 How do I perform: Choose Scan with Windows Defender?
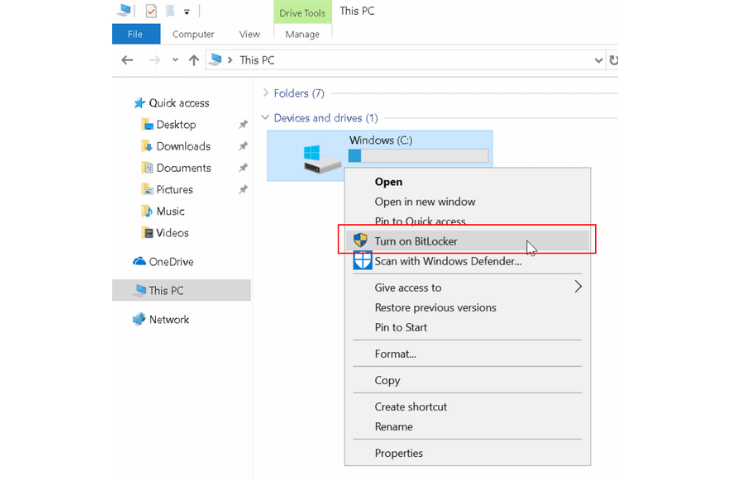[467, 261]
